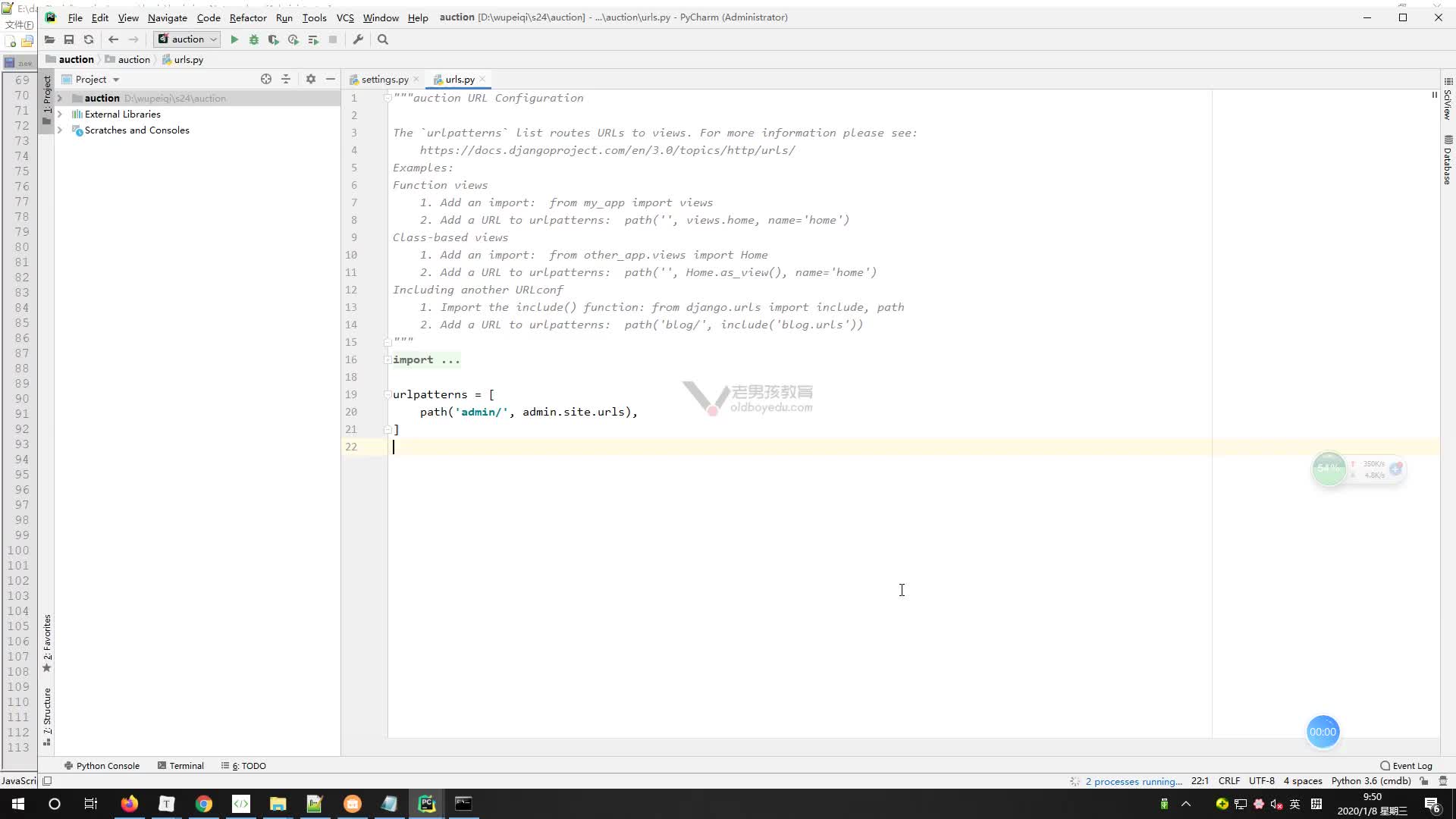The height and width of the screenshot is (819, 1456).
Task: Debug auction with the bug icon
Action: tap(254, 39)
